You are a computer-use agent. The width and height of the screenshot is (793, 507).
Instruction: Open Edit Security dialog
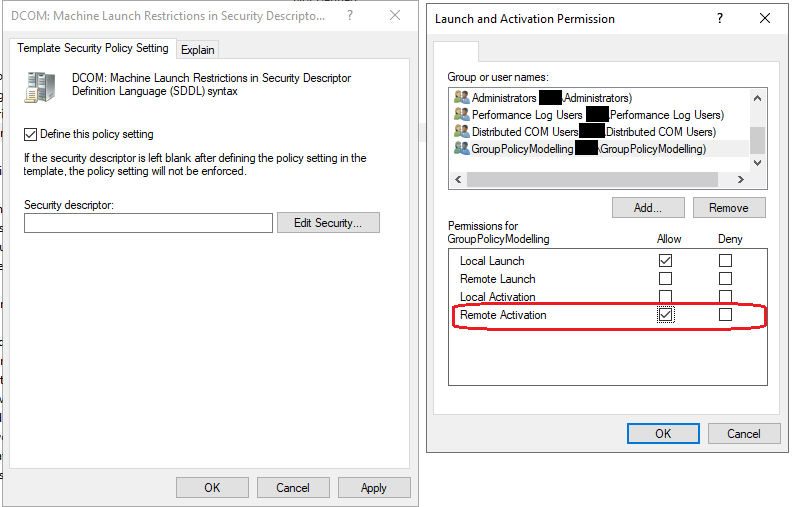328,223
